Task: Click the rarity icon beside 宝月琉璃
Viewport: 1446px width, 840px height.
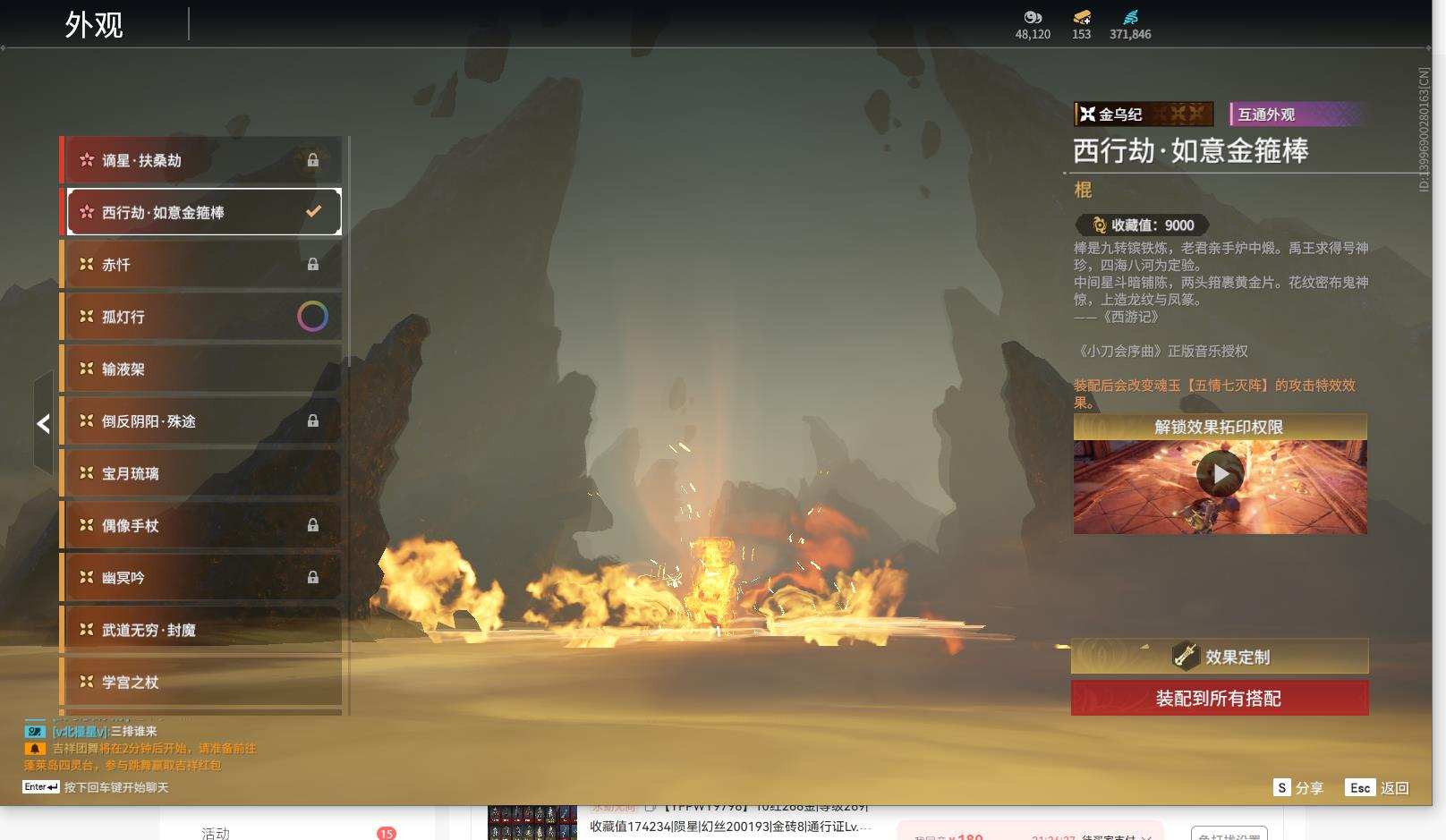Action: coord(87,472)
